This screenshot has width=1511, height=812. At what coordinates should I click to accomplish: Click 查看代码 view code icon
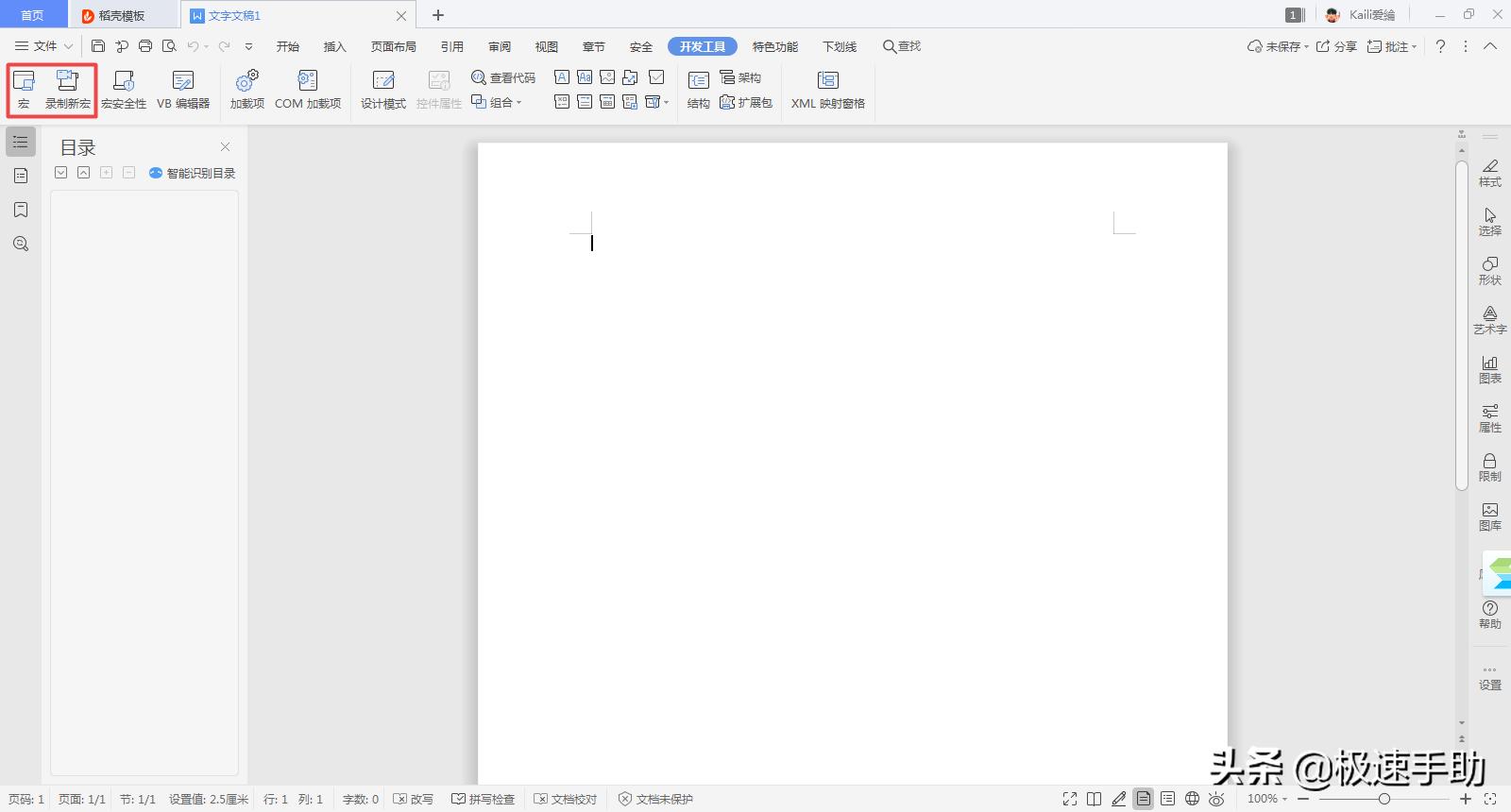pos(479,77)
